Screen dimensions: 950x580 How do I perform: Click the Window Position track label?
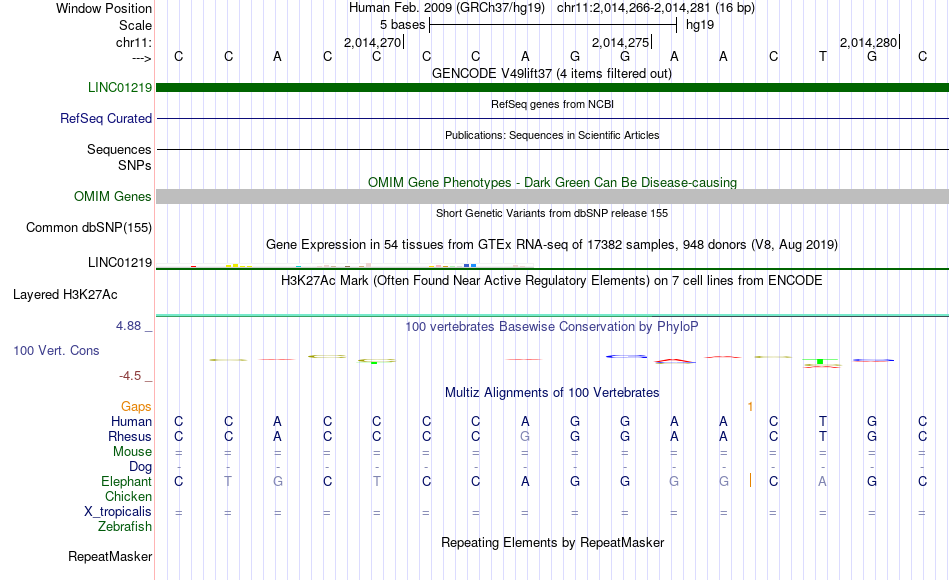pyautogui.click(x=104, y=8)
